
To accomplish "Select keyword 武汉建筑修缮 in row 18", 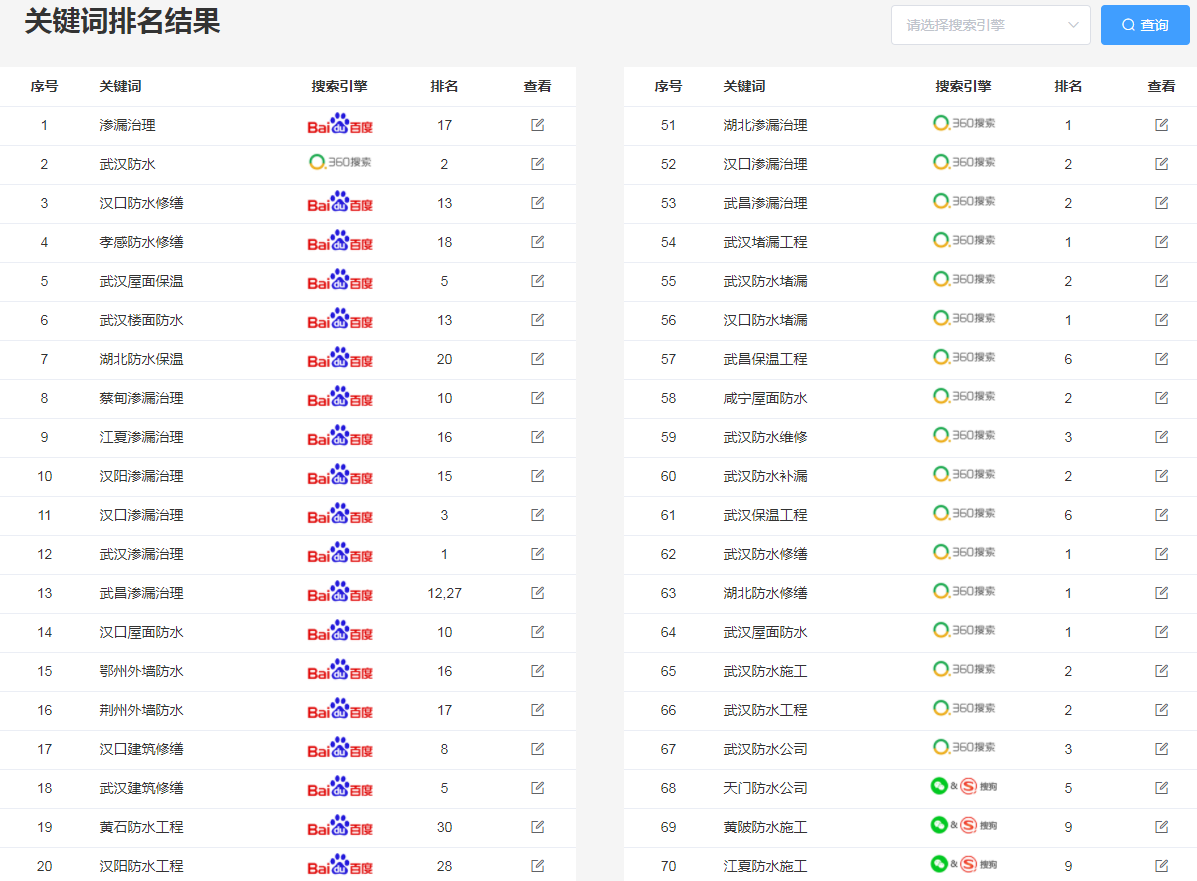I will 141,788.
